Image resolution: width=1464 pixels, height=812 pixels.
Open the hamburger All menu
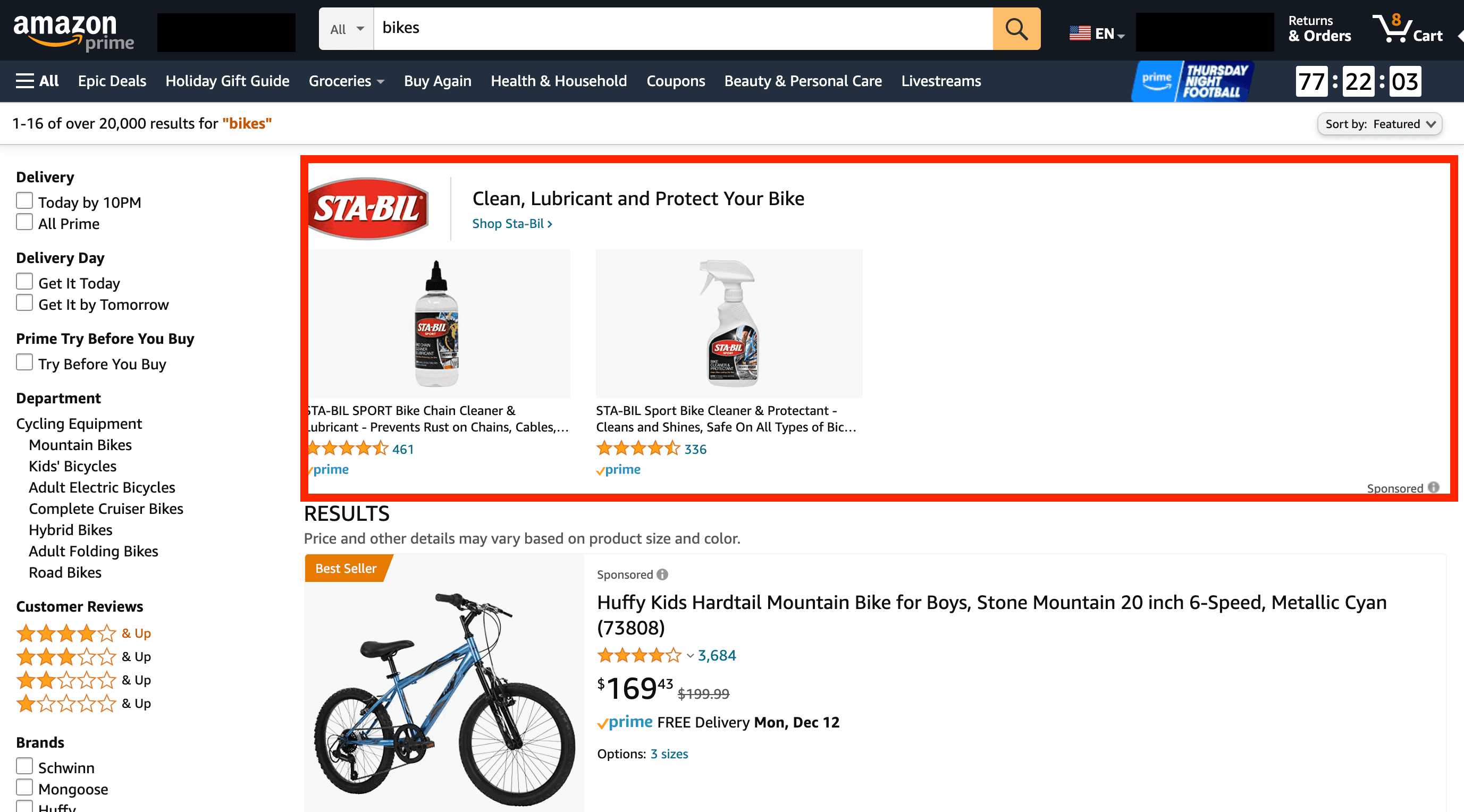click(x=36, y=81)
